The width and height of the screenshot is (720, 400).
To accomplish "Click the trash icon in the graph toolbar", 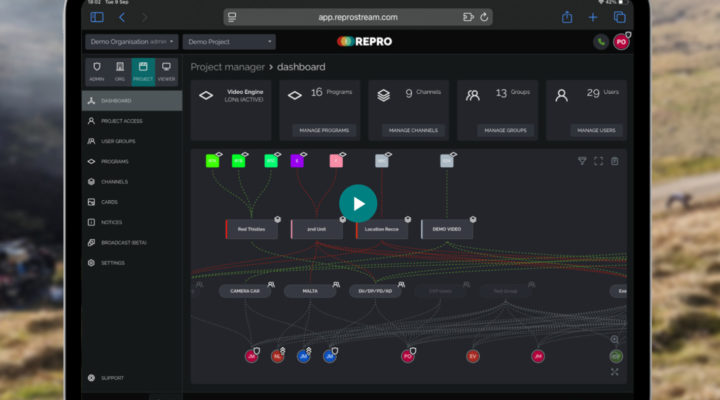I will pyautogui.click(x=614, y=161).
